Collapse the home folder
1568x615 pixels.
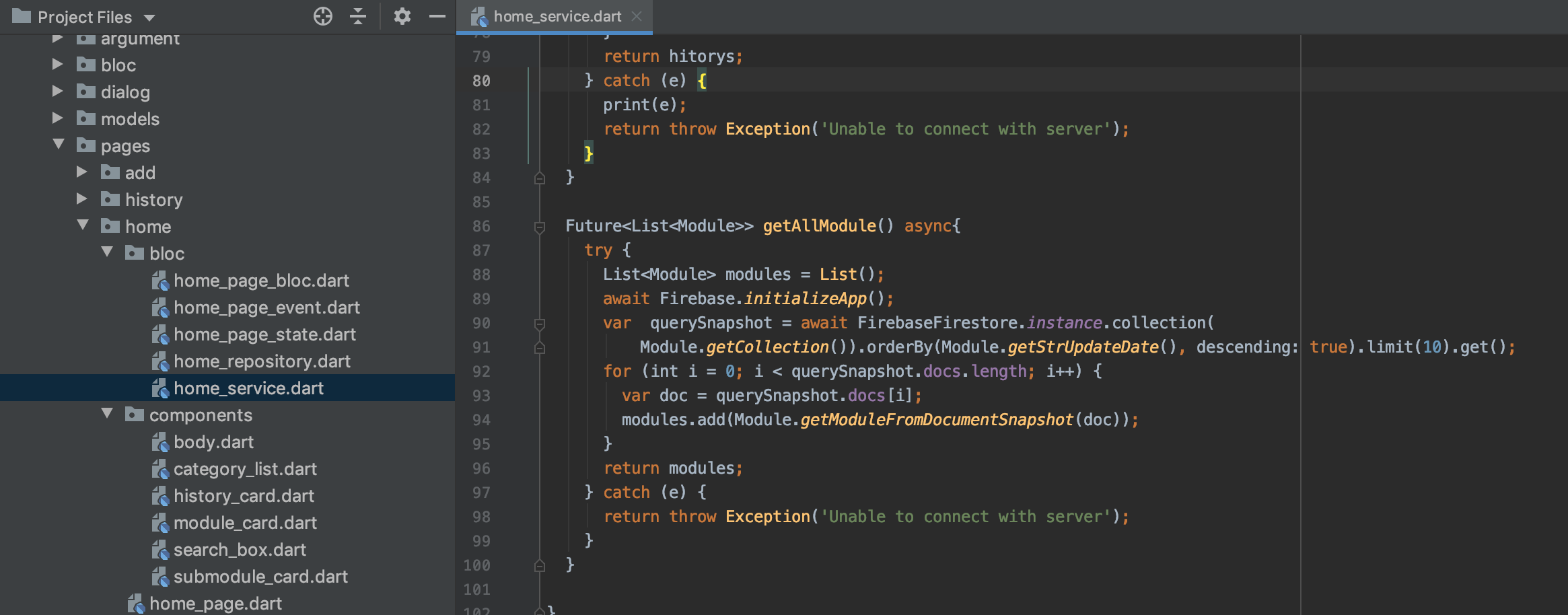tap(83, 226)
